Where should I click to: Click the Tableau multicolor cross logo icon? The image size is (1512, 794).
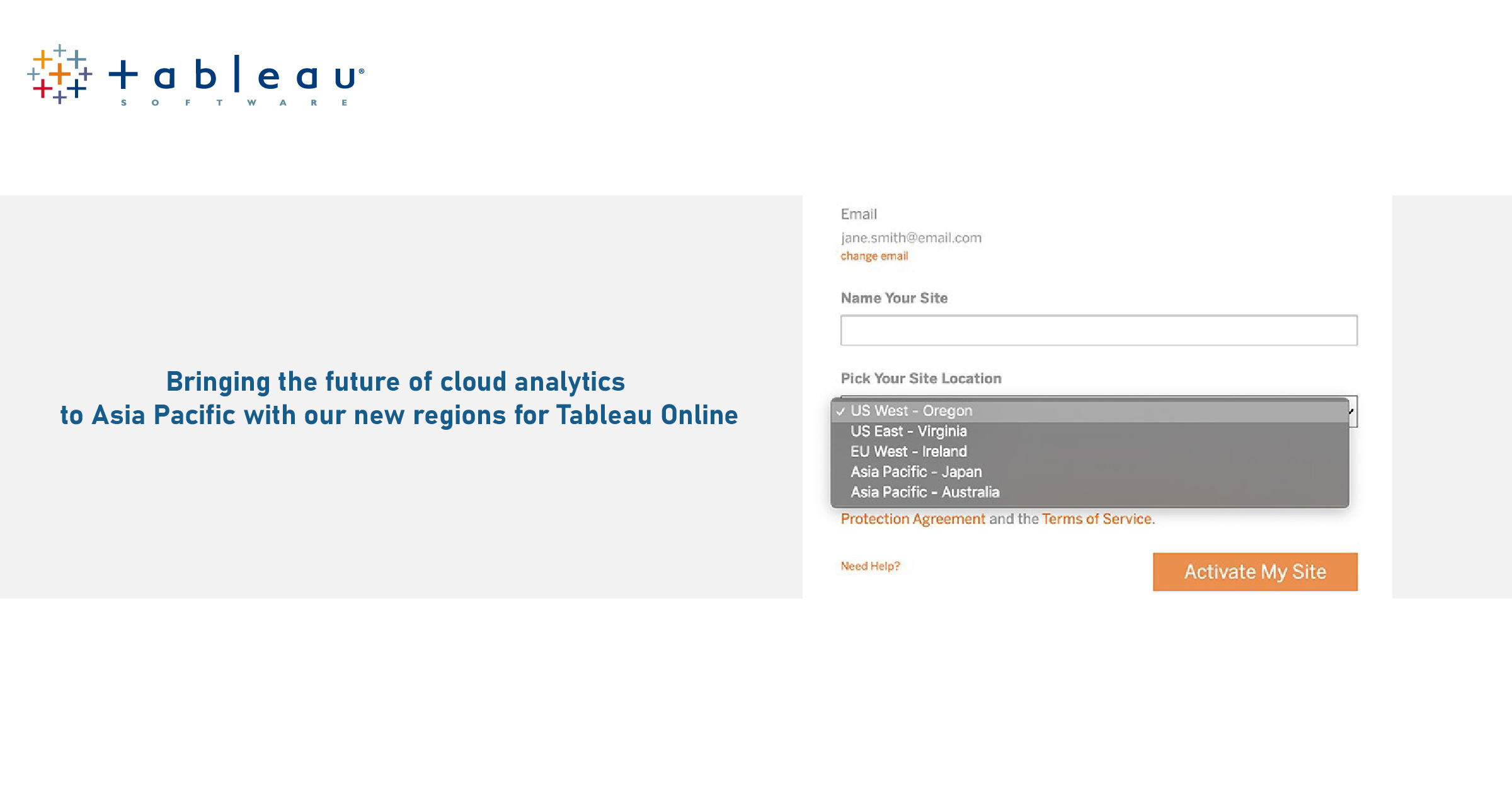[x=60, y=74]
